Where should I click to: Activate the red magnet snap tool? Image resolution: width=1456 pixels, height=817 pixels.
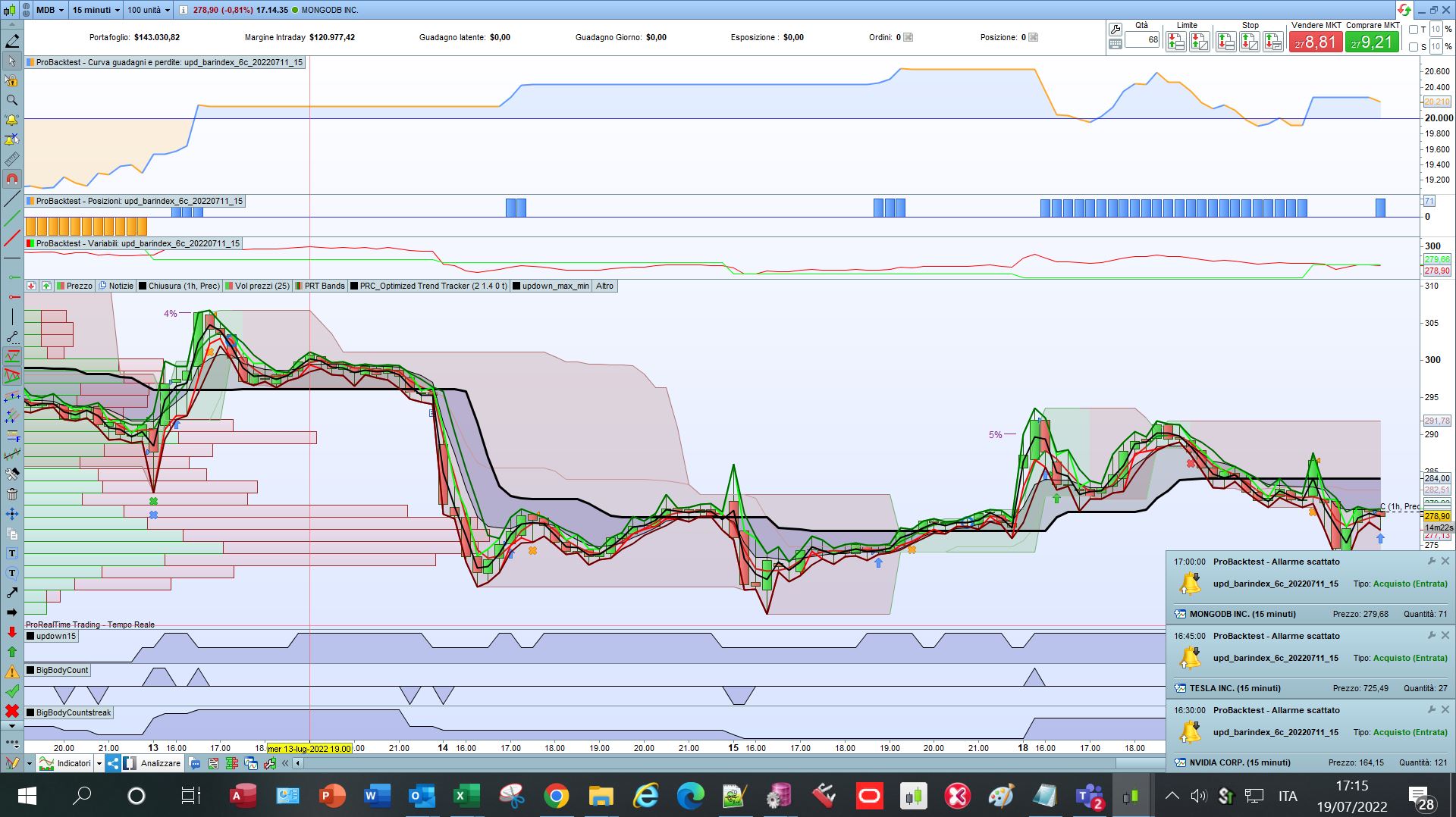point(12,180)
